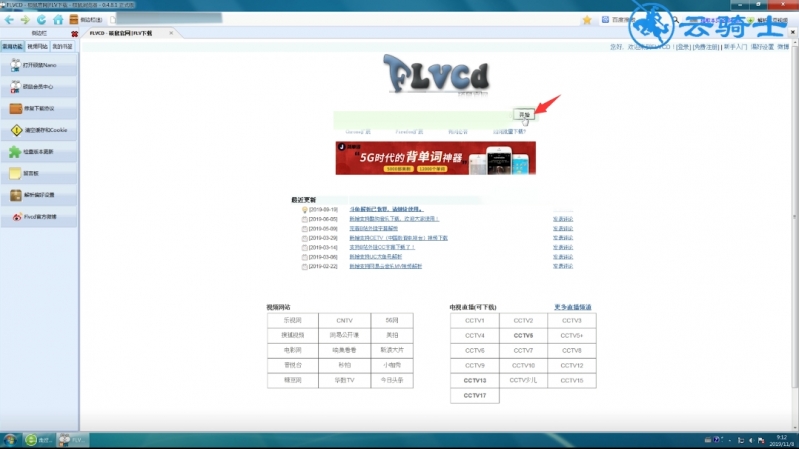Screen dimensions: 799x449
Task: Open the member center sidebar item
Action: [x=39, y=87]
